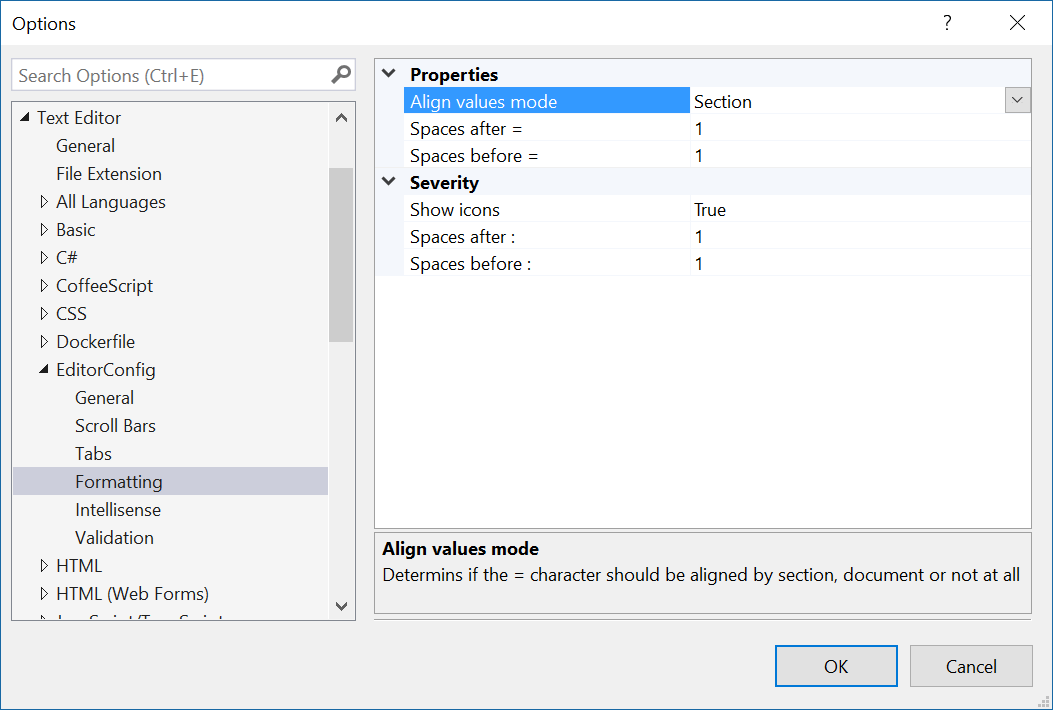Click the Search Options text field
The height and width of the screenshot is (710, 1053).
coord(170,76)
